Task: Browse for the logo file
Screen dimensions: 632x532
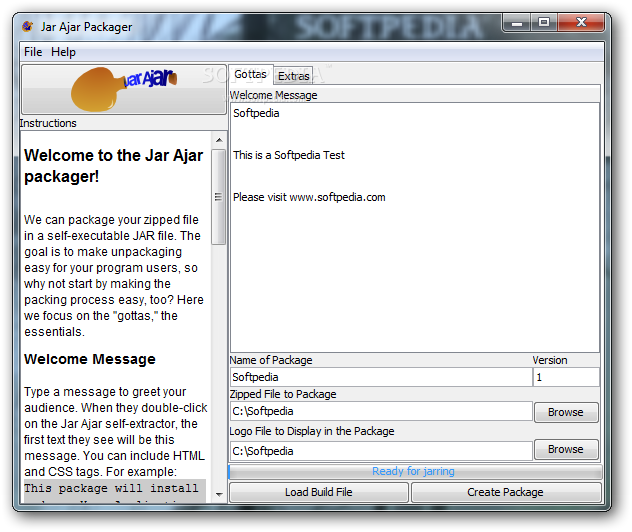Action: click(x=566, y=449)
